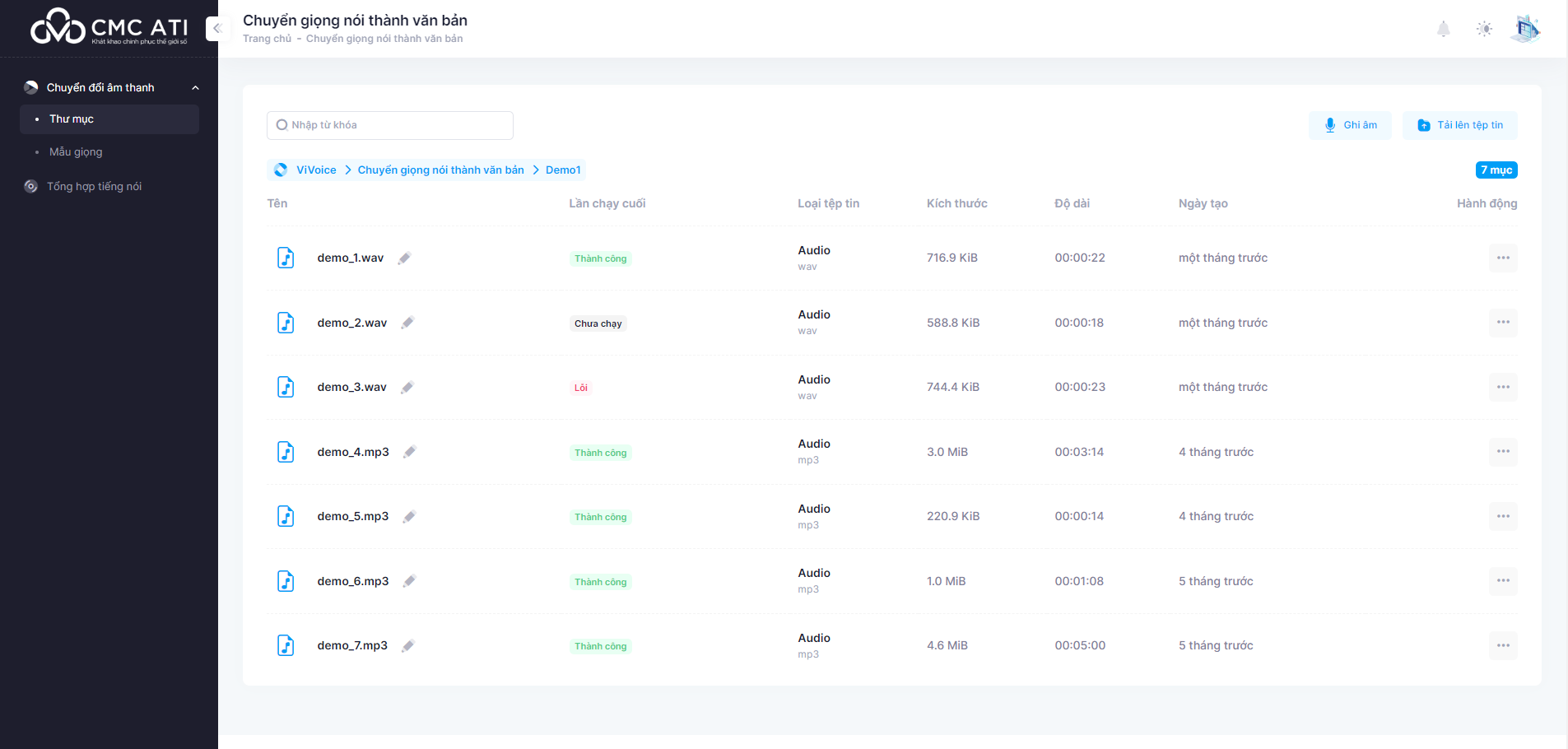The height and width of the screenshot is (749, 1568).
Task: Open Tổng hợp tiếng nói menu item
Action: (94, 187)
